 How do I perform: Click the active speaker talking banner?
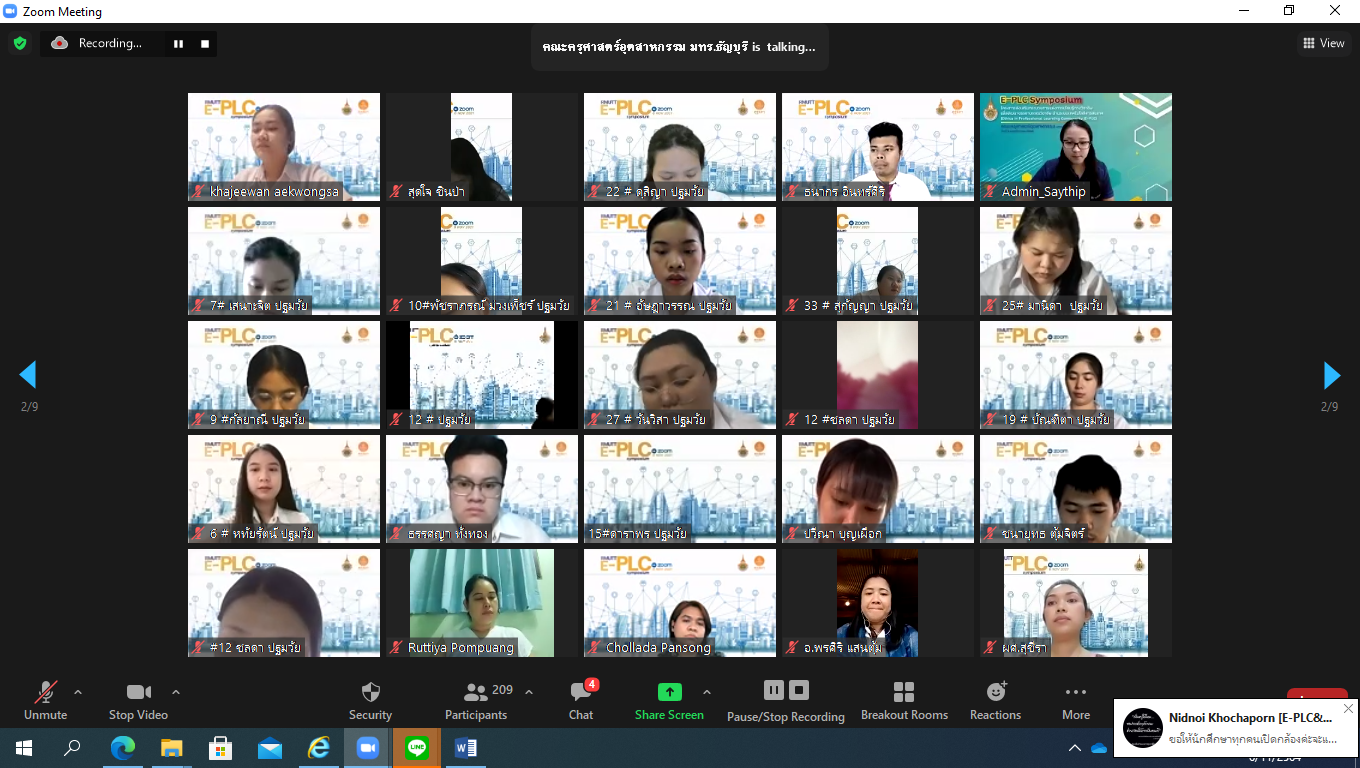click(679, 46)
